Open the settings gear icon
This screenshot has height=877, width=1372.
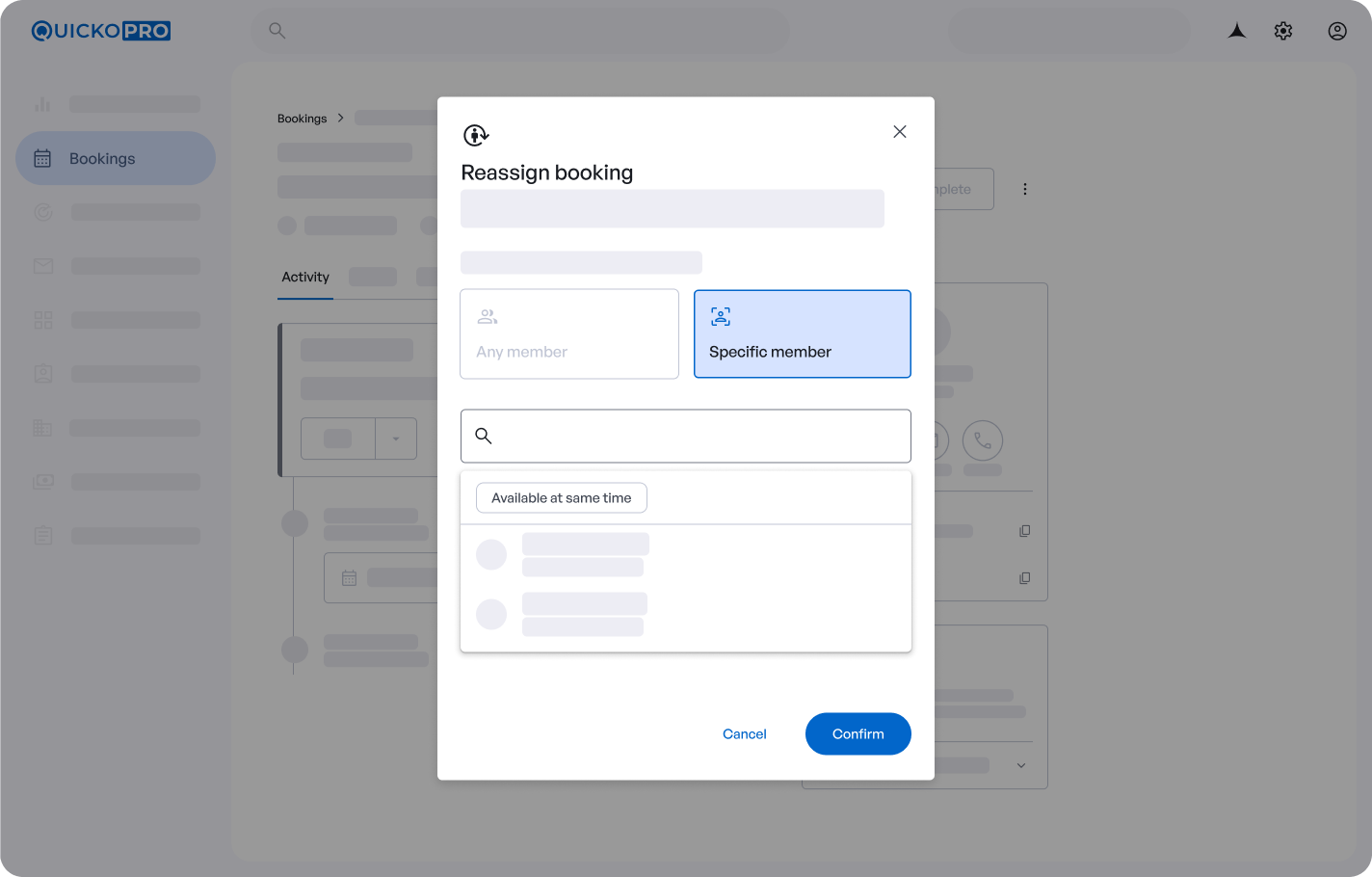click(x=1282, y=31)
